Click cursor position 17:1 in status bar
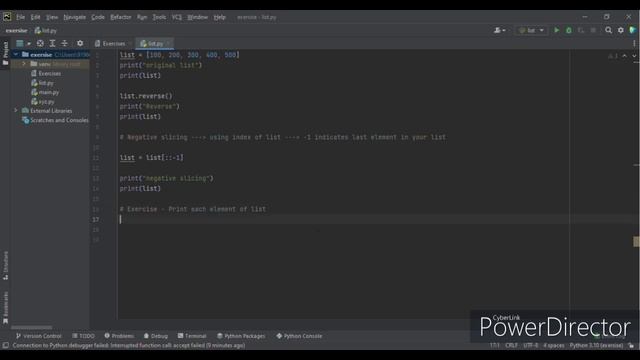Image resolution: width=640 pixels, height=360 pixels. [494, 346]
